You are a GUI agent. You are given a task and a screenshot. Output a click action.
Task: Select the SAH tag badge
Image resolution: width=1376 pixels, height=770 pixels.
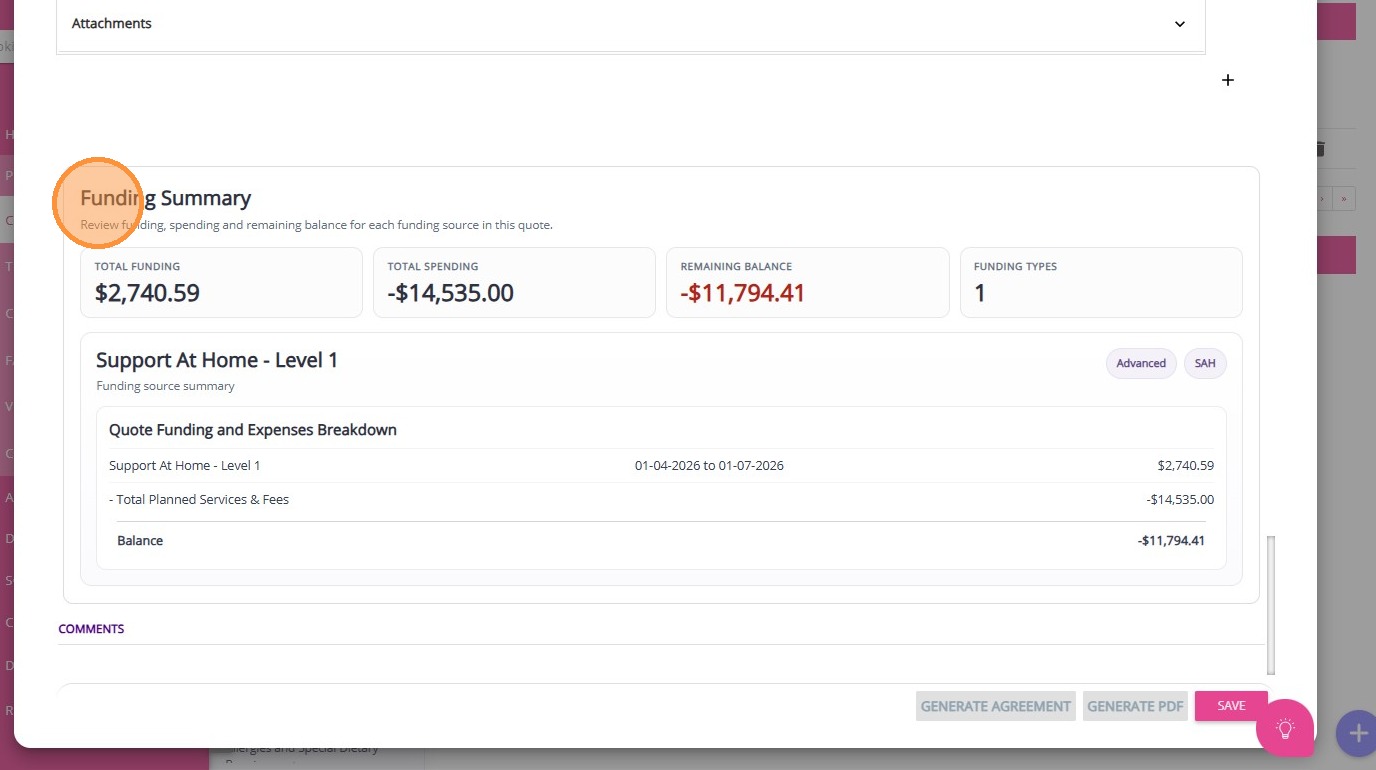tap(1205, 363)
